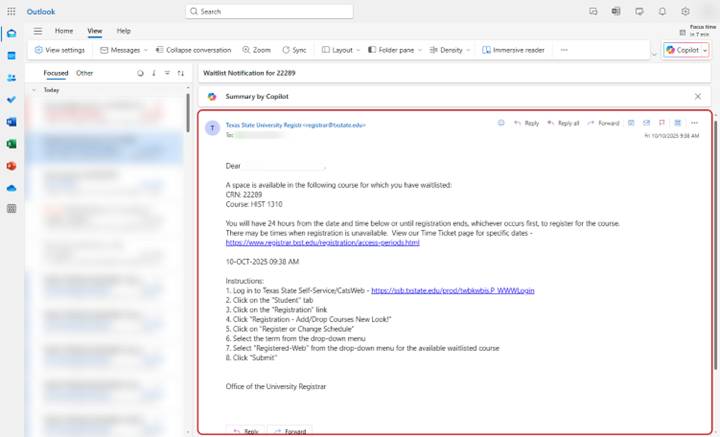Open PowerPoint from the left rail
Screen dimensions: 720x437
tap(11, 166)
